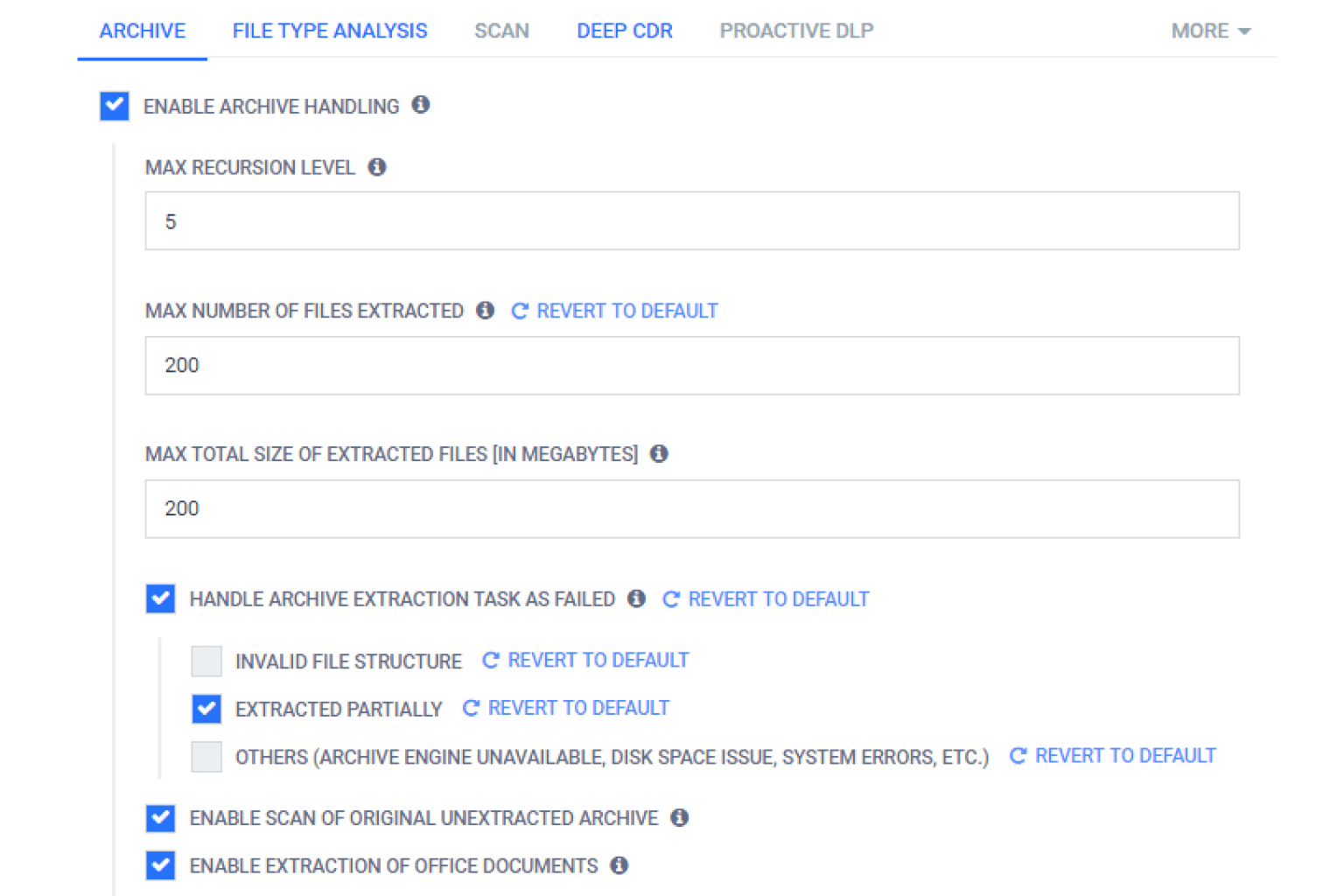Click info icon for Max Number of Files Extracted
Image resolution: width=1344 pixels, height=896 pixels.
[486, 311]
